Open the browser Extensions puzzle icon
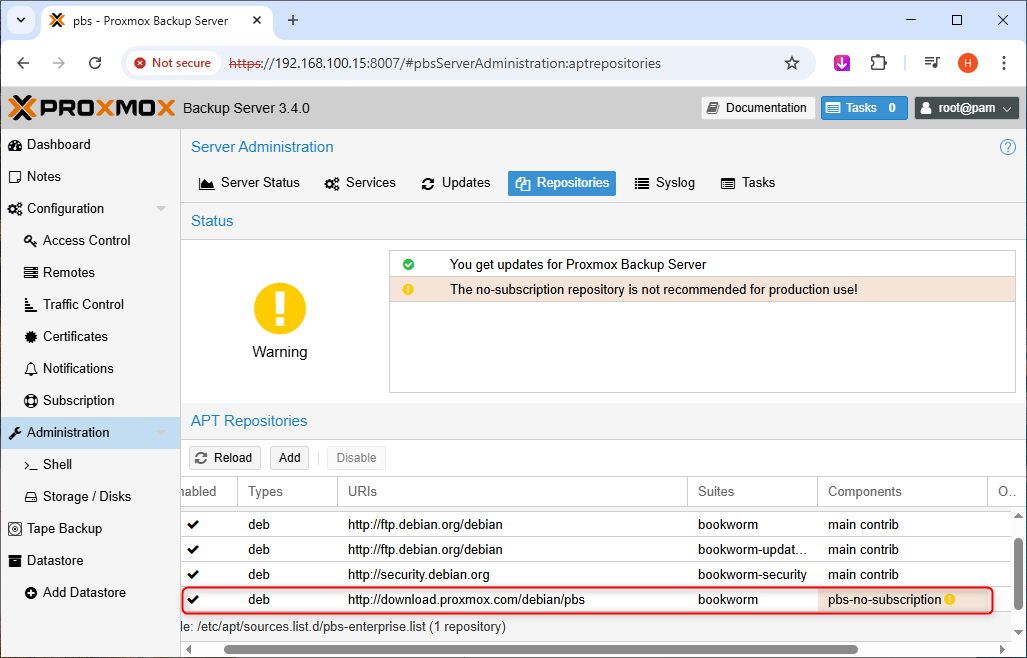 [x=878, y=64]
